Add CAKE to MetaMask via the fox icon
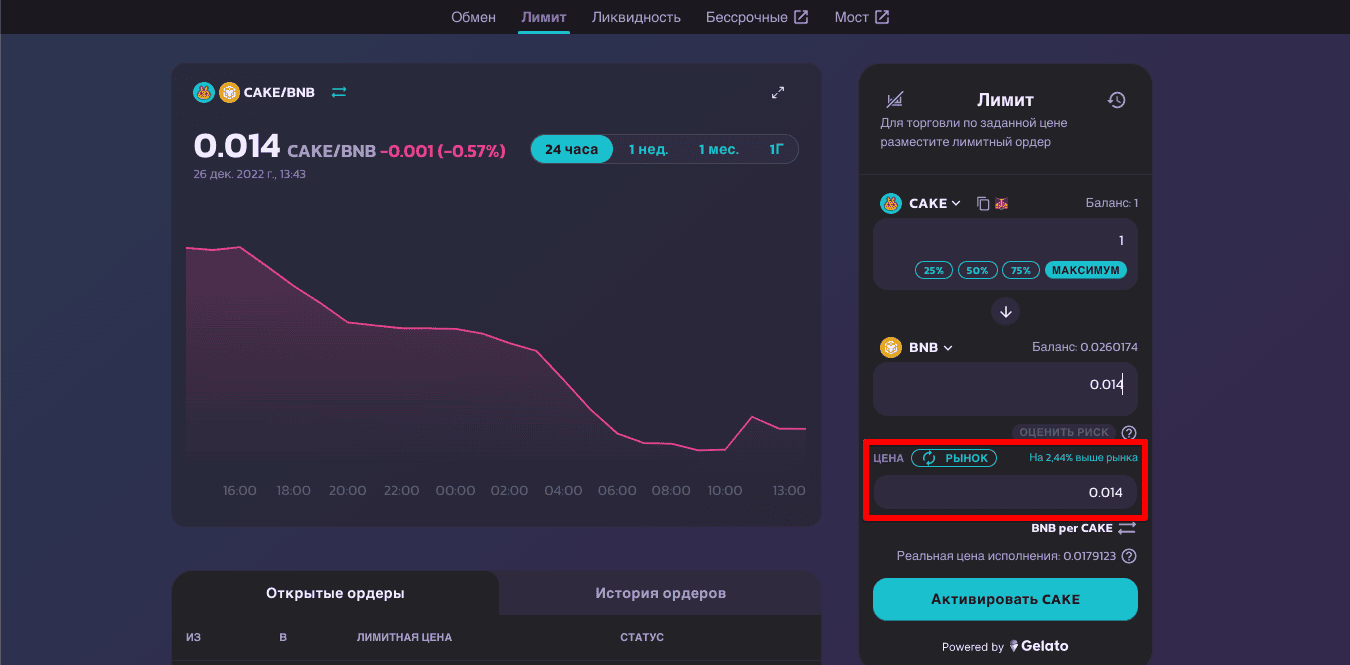Image resolution: width=1350 pixels, height=665 pixels. coord(1001,203)
